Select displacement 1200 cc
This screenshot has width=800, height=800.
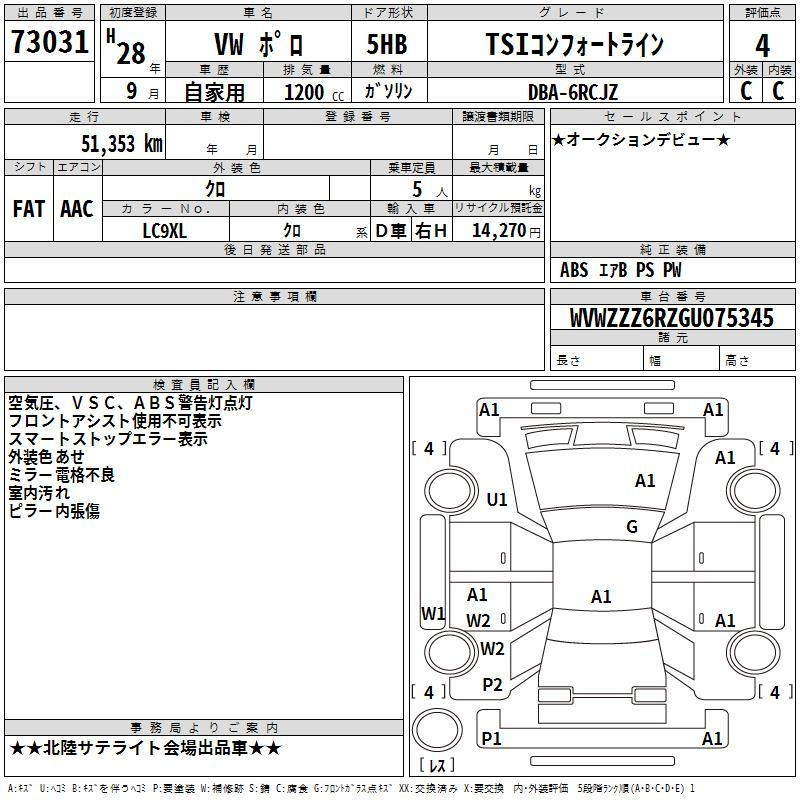314,92
